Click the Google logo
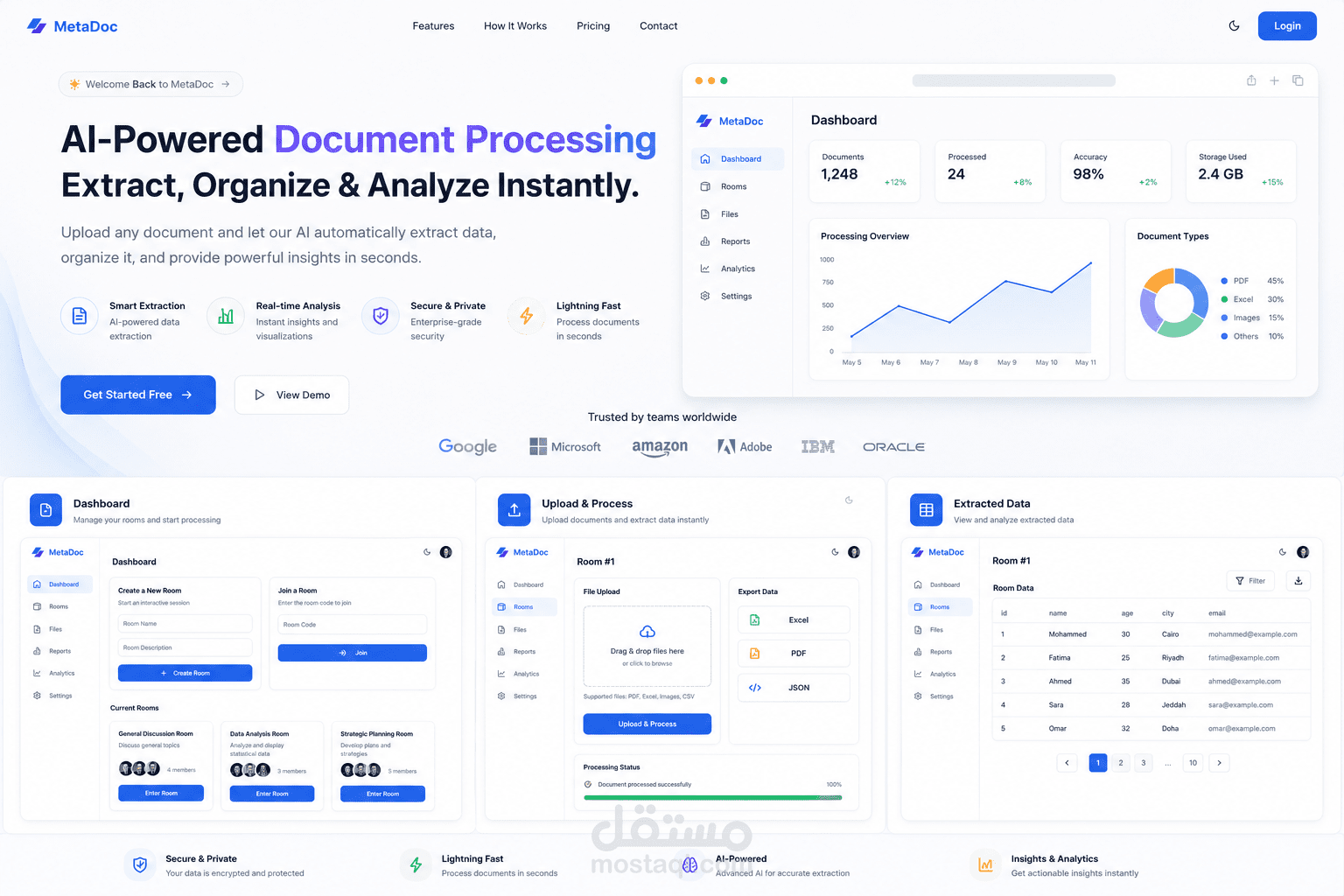The width and height of the screenshot is (1344, 896). coord(467,447)
